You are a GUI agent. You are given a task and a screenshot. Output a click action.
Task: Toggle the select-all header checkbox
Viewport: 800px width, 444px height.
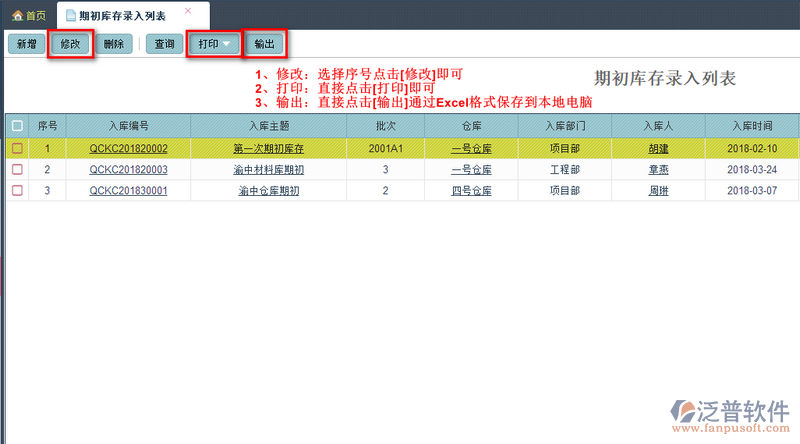17,126
